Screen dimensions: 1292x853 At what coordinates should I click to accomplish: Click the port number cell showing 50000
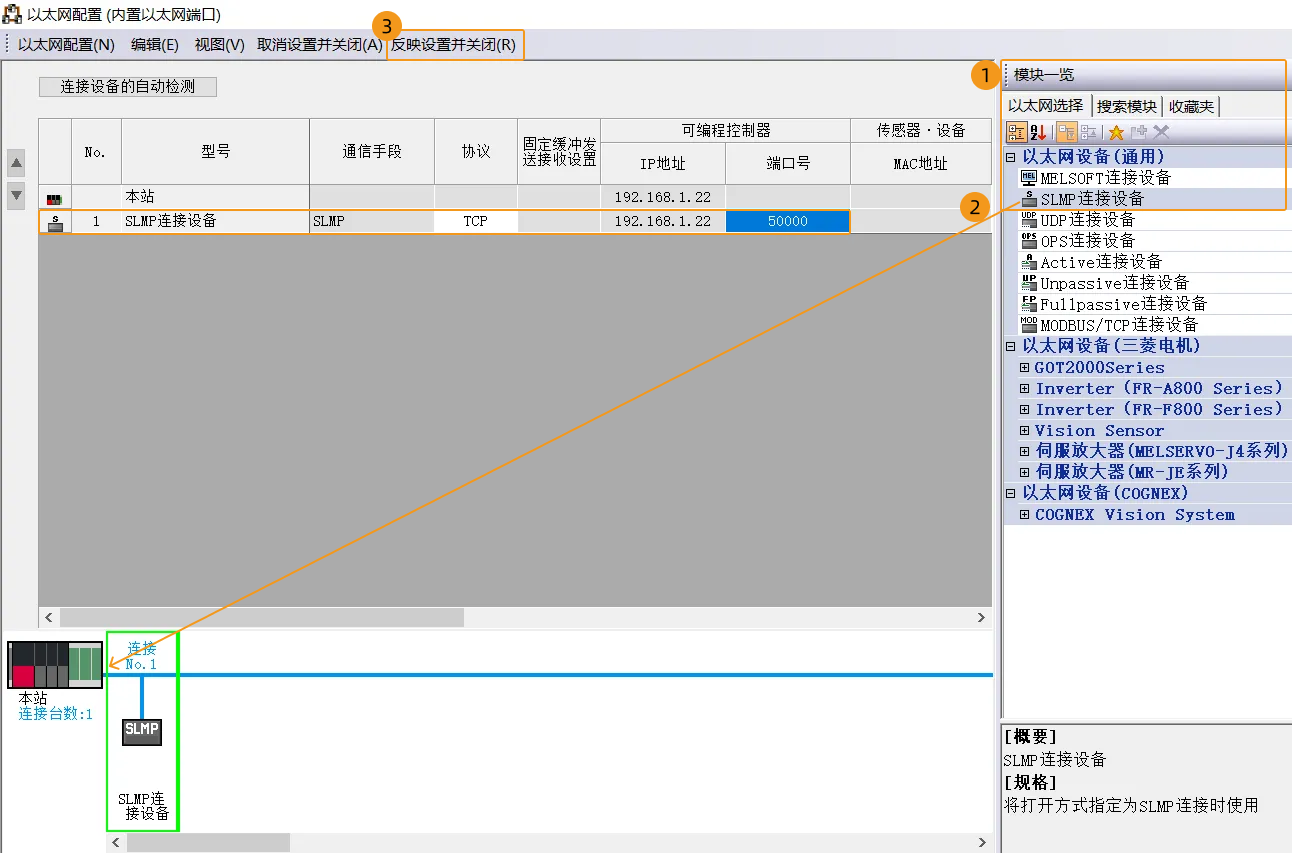788,221
